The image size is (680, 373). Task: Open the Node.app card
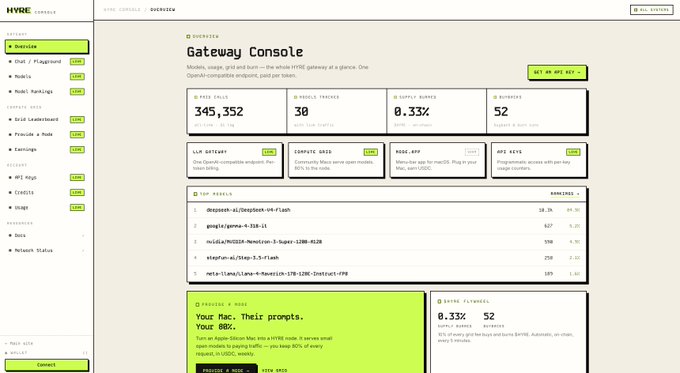(x=437, y=160)
